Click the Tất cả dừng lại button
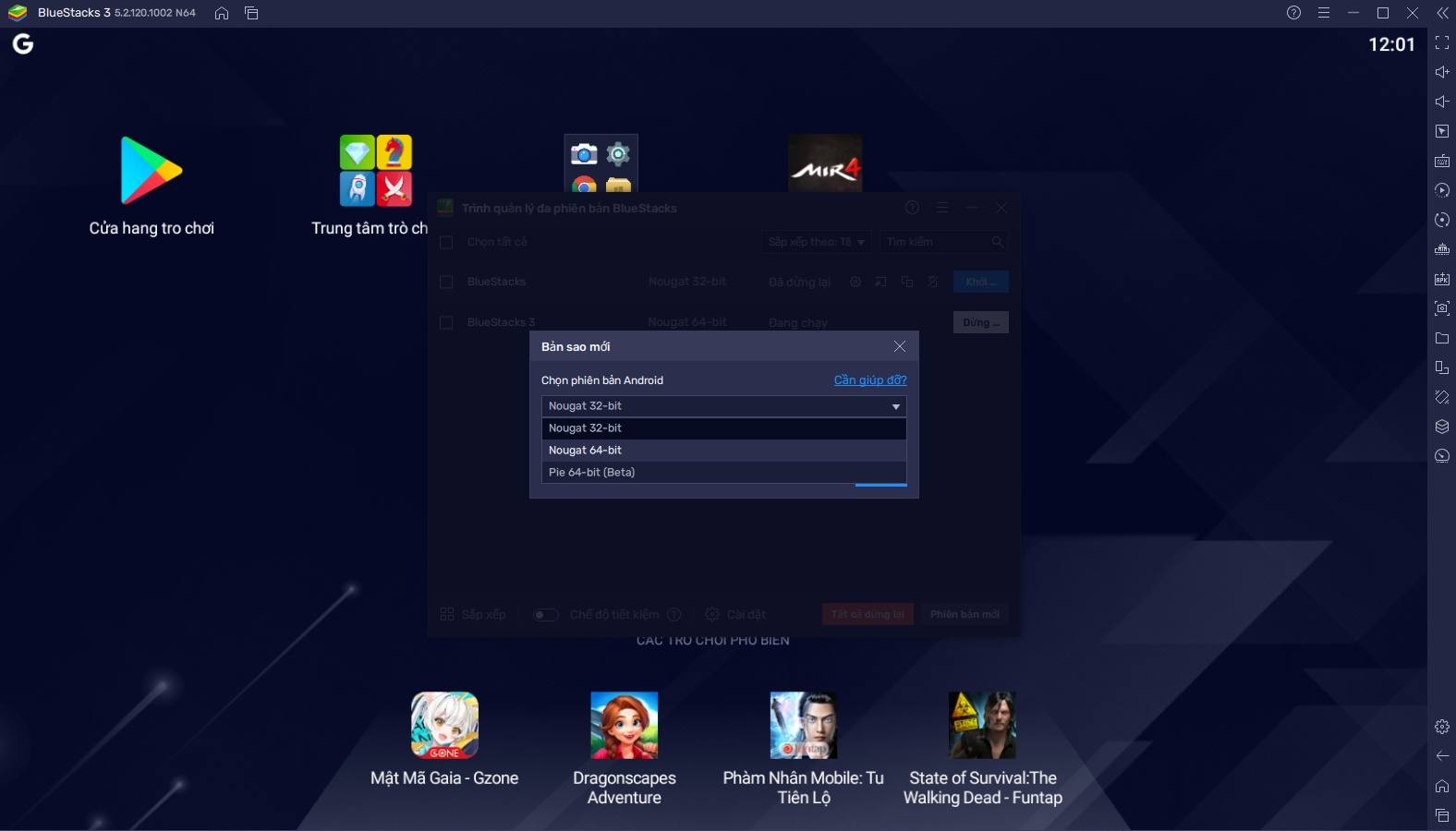Screen dimensions: 1456x831 coord(868,615)
